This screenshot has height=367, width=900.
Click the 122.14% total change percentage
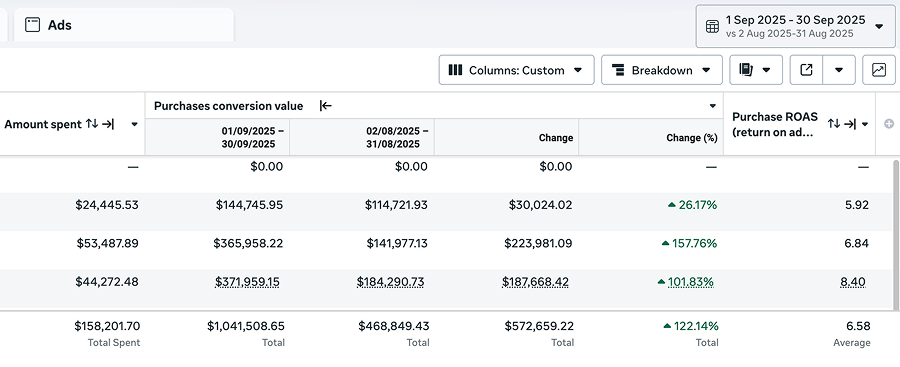coord(696,326)
